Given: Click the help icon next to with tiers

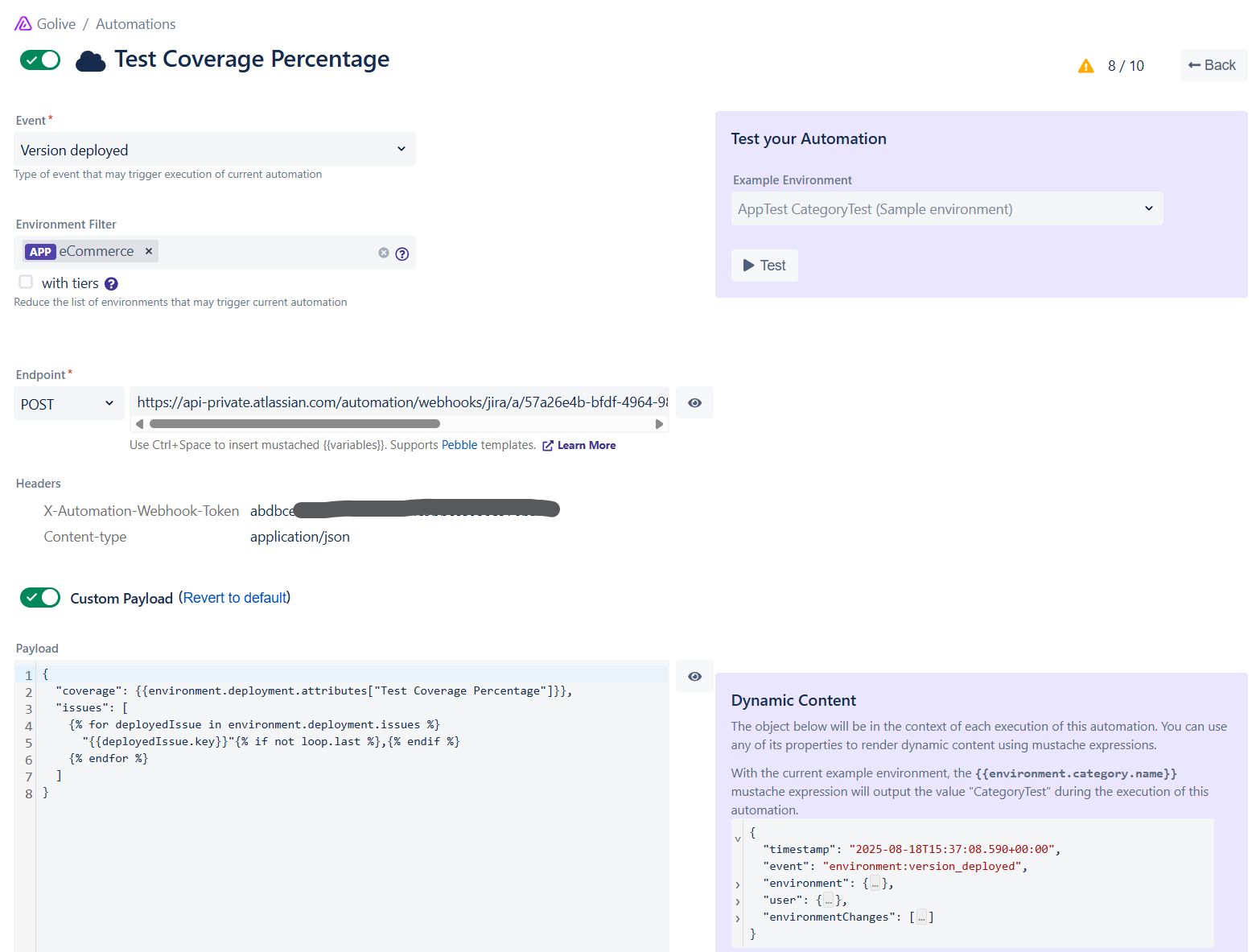Looking at the screenshot, I should [111, 284].
